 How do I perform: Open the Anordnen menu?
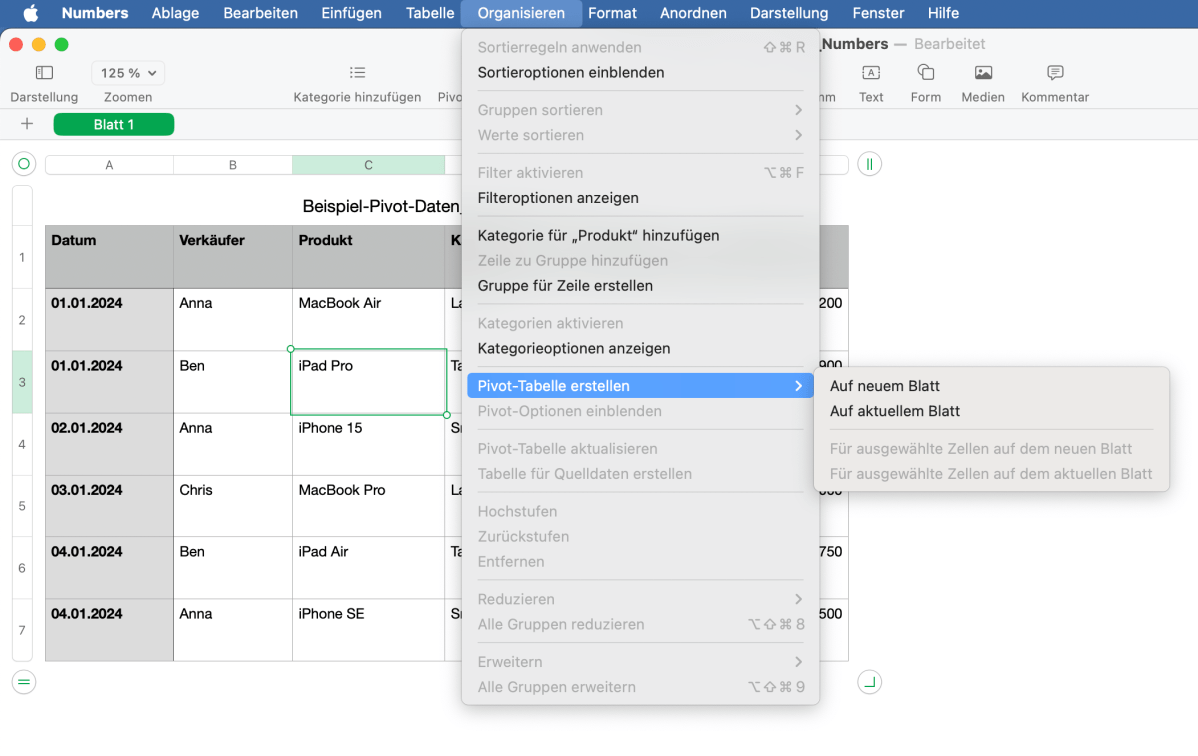(x=693, y=13)
